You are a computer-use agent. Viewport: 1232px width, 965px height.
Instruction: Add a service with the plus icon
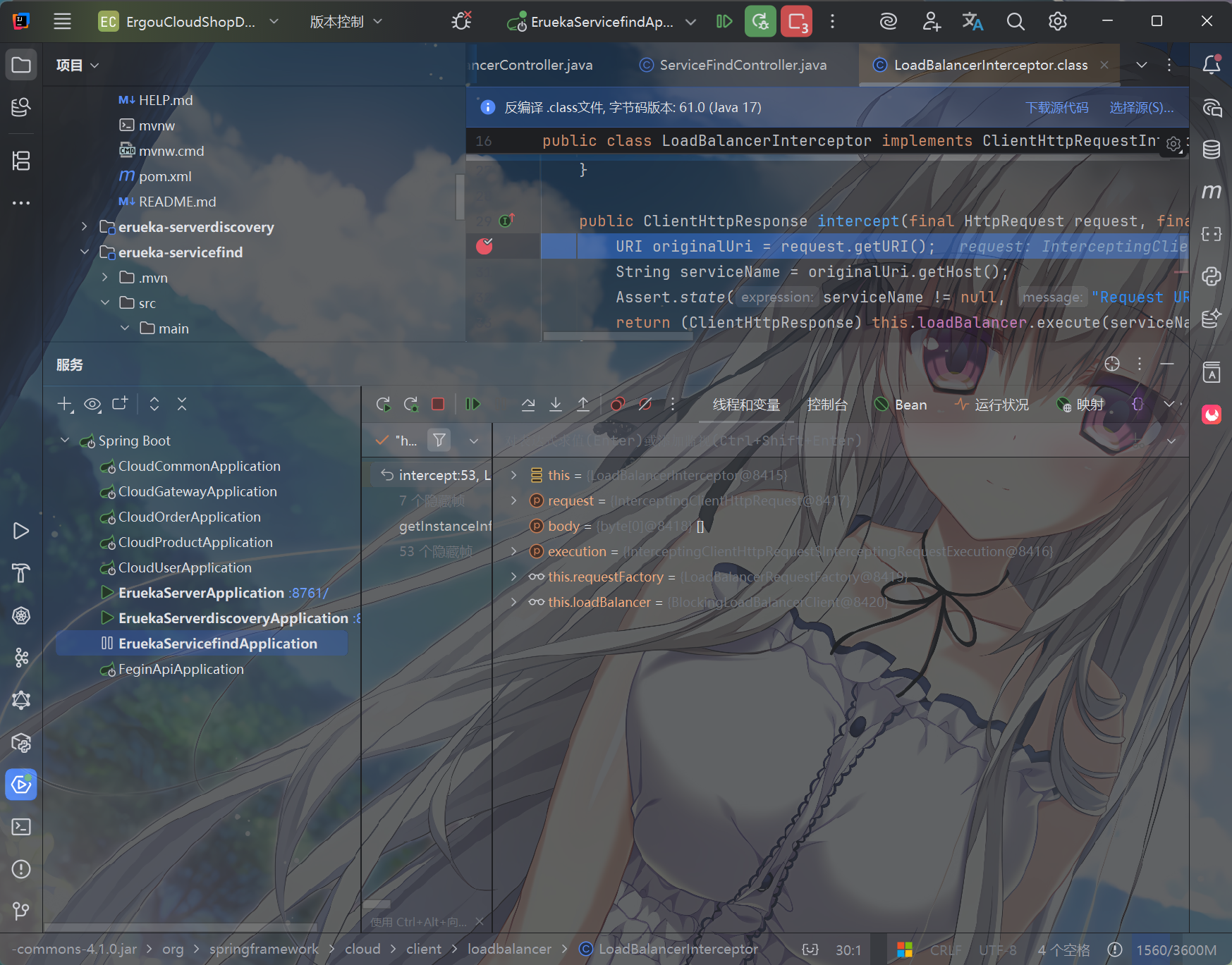pyautogui.click(x=65, y=404)
